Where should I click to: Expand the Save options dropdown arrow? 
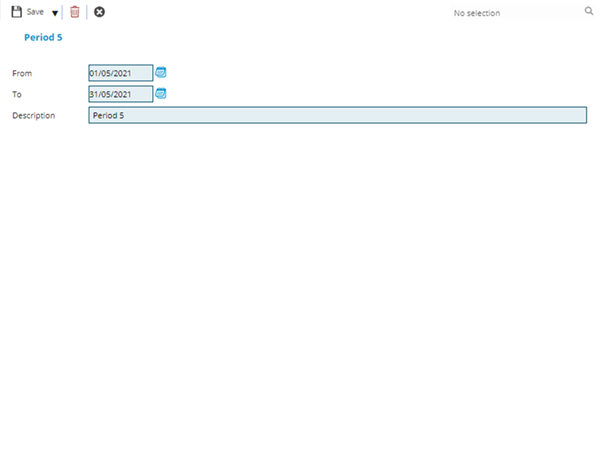tap(55, 13)
